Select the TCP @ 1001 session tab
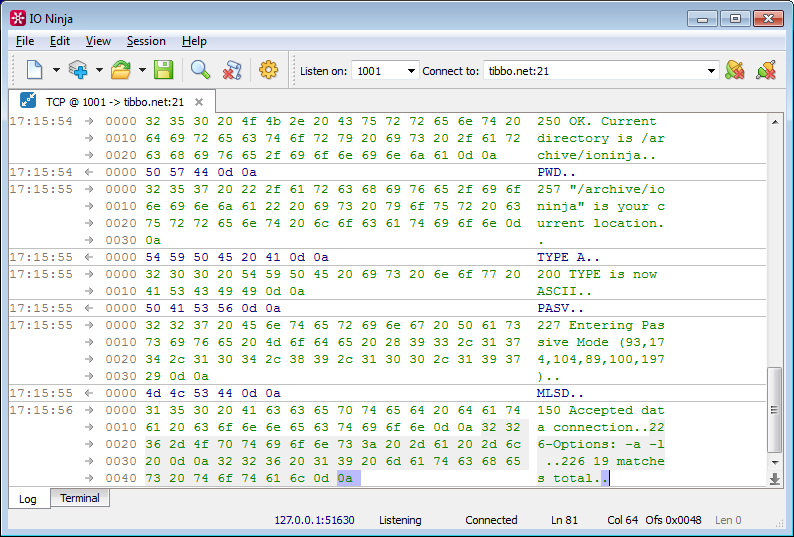 point(114,102)
